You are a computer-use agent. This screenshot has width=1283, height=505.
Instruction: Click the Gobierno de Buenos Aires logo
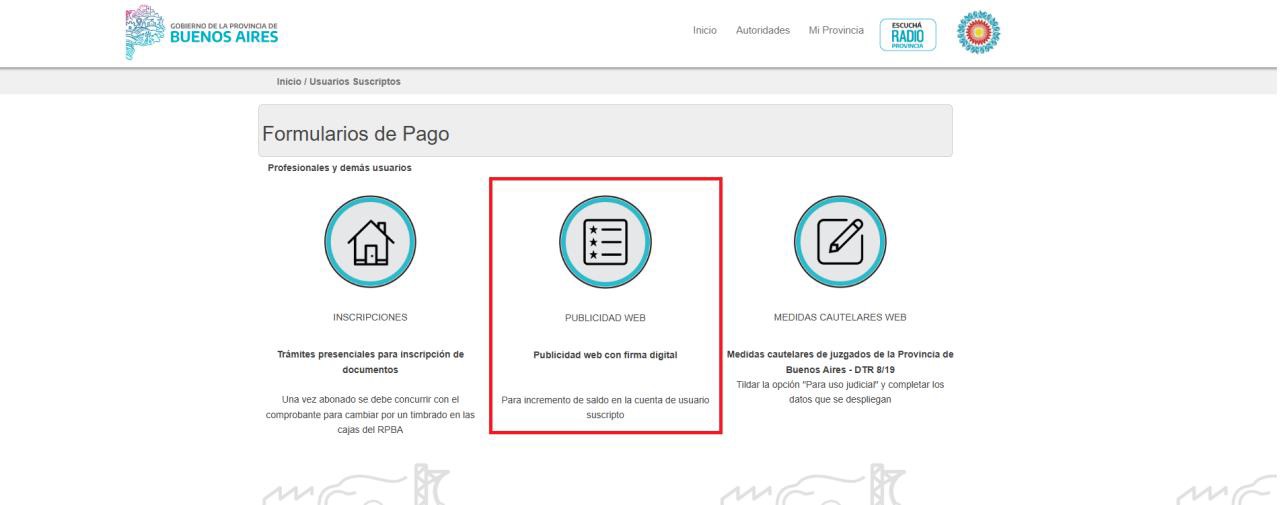tap(201, 32)
